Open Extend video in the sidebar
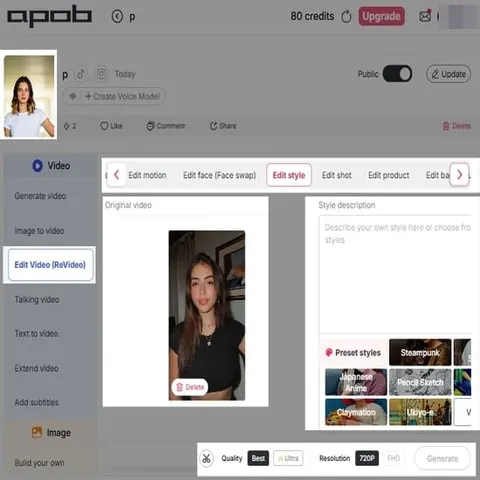 [36, 368]
